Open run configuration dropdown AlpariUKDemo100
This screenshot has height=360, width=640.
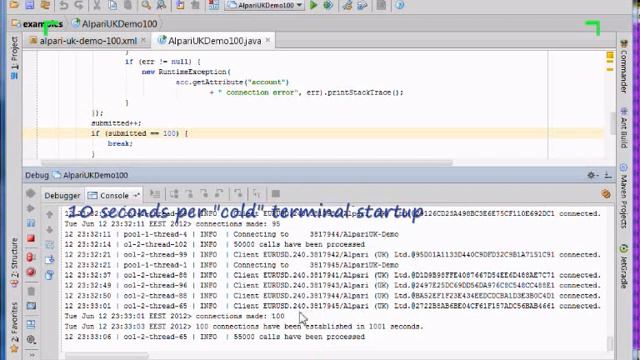(x=264, y=5)
